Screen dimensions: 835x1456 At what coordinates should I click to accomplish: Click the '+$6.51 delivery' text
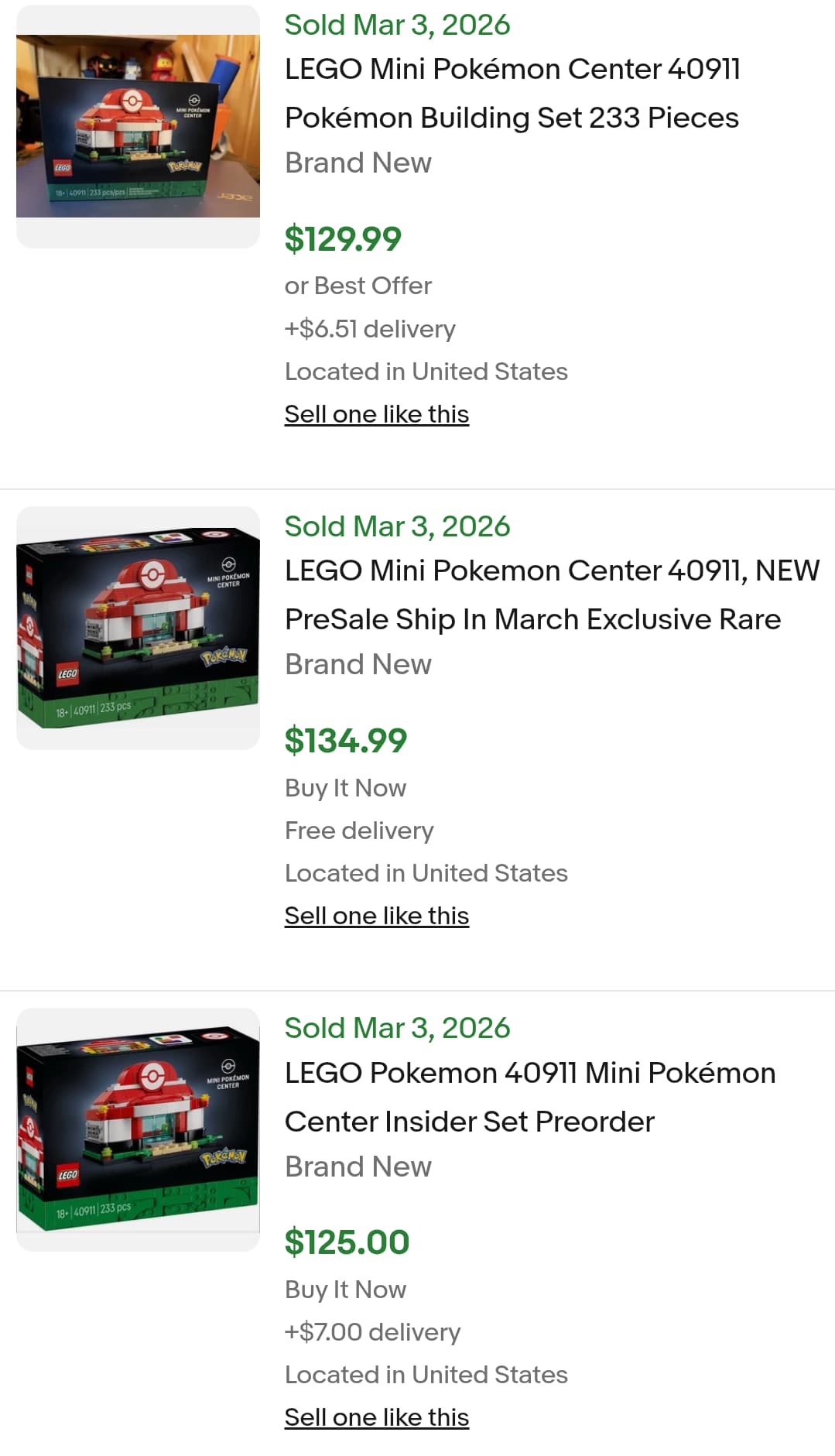click(x=370, y=329)
